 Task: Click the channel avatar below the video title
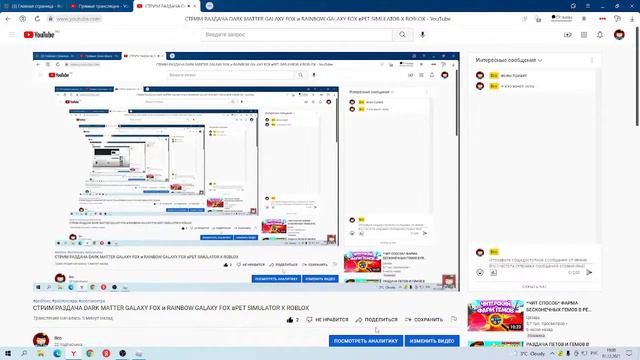click(41, 340)
